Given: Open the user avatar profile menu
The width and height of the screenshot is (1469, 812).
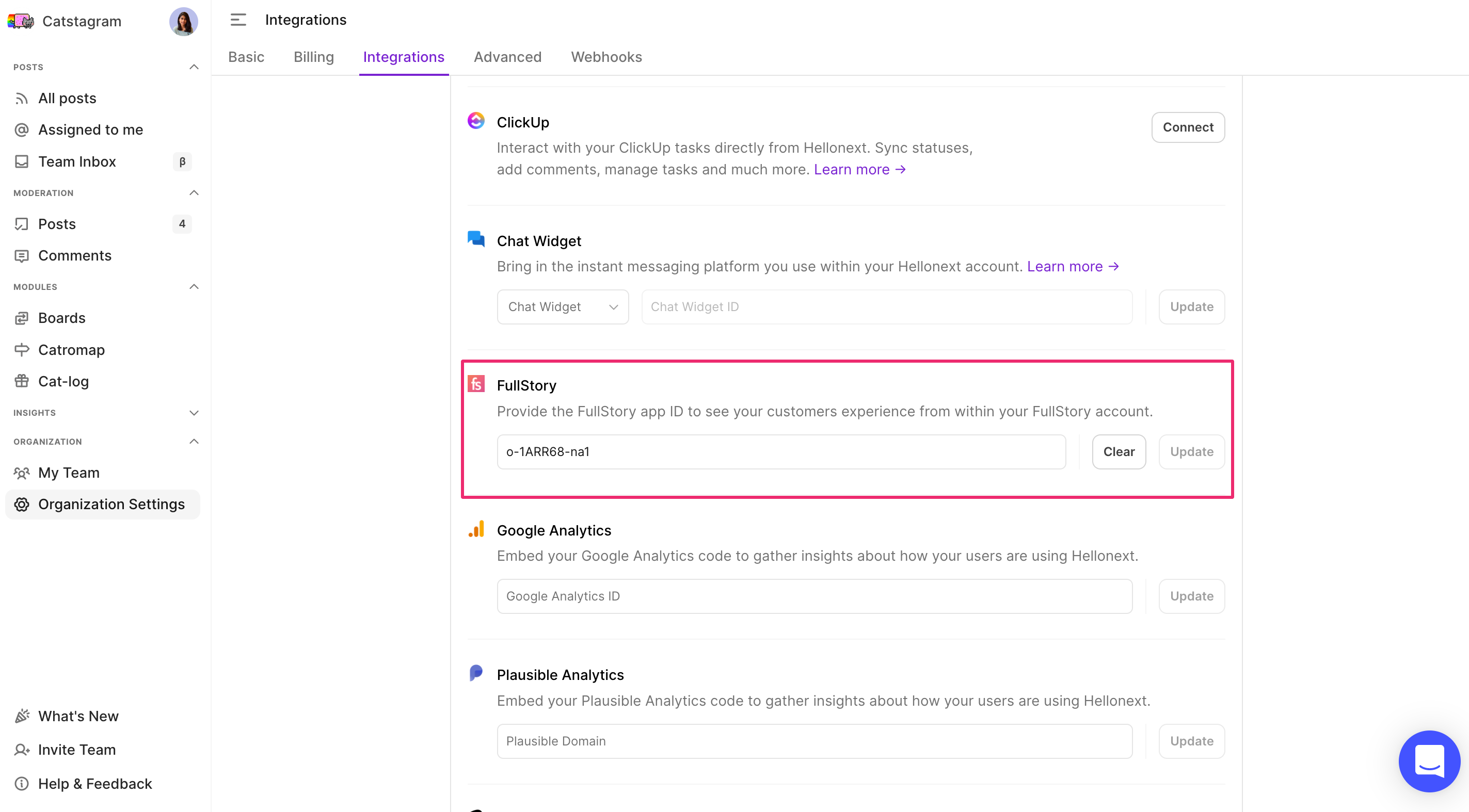Looking at the screenshot, I should 183,22.
